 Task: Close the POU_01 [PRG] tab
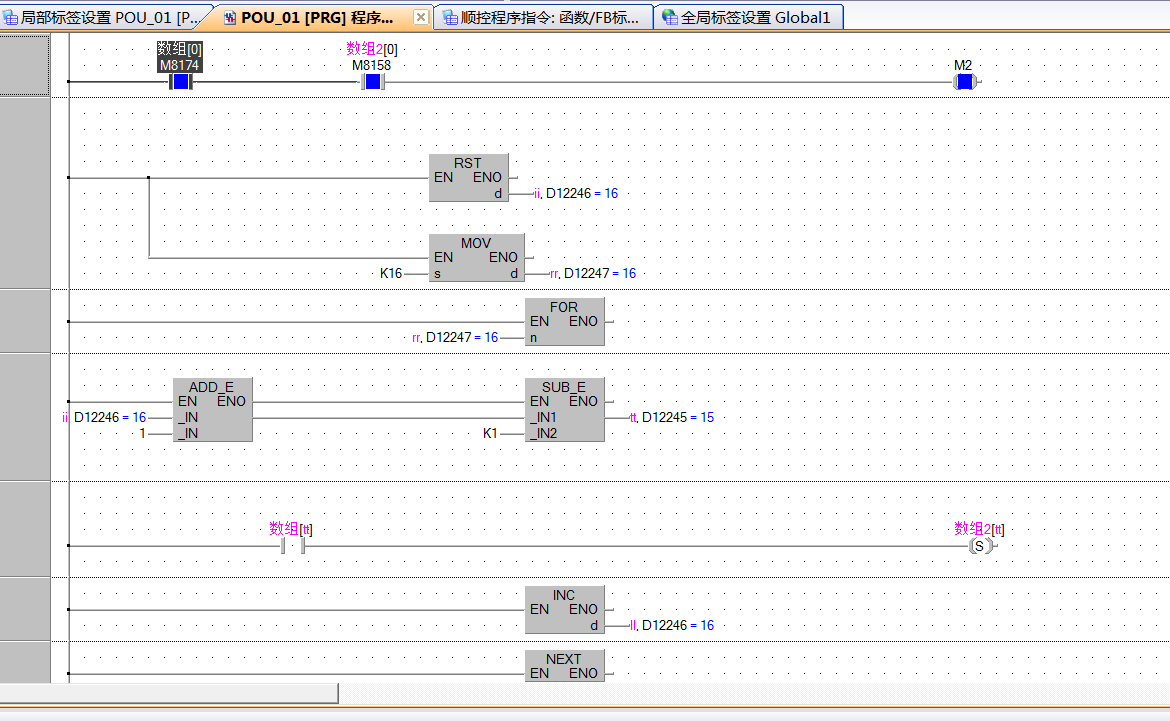[x=421, y=17]
